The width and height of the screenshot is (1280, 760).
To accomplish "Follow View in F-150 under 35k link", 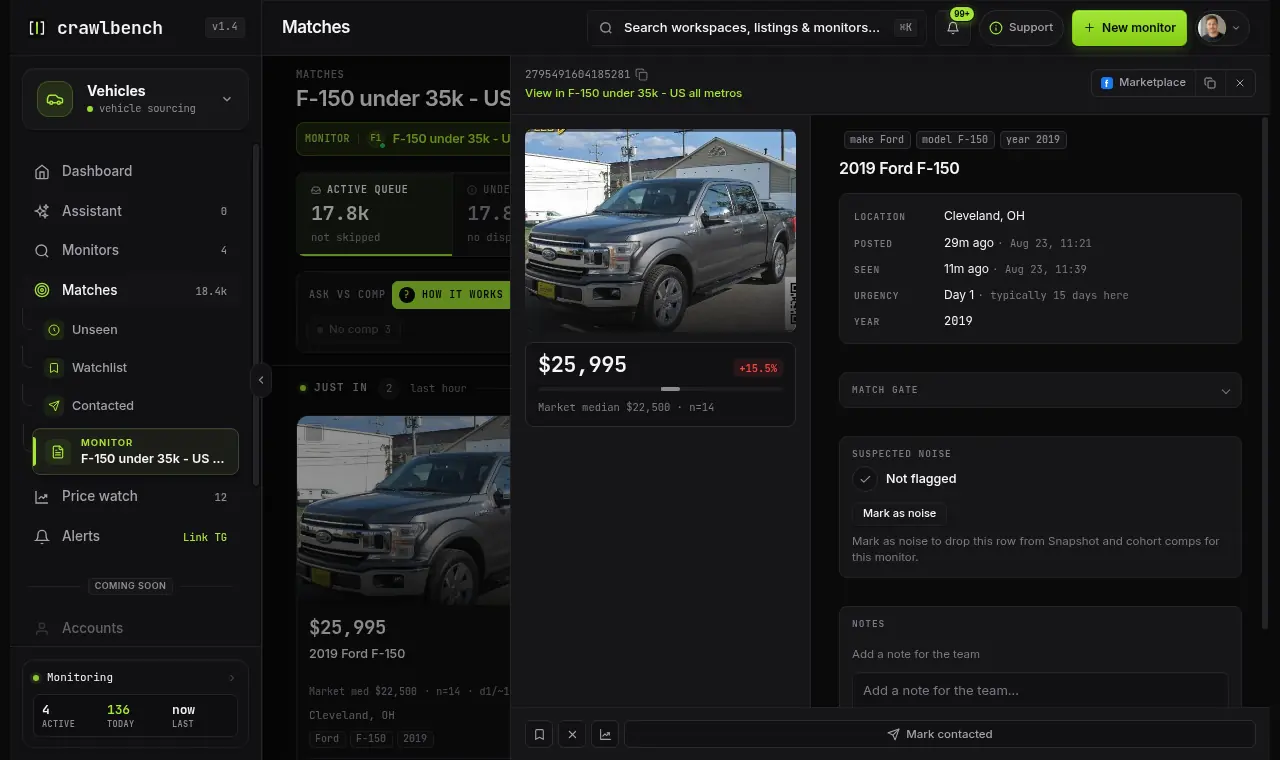I will (633, 93).
